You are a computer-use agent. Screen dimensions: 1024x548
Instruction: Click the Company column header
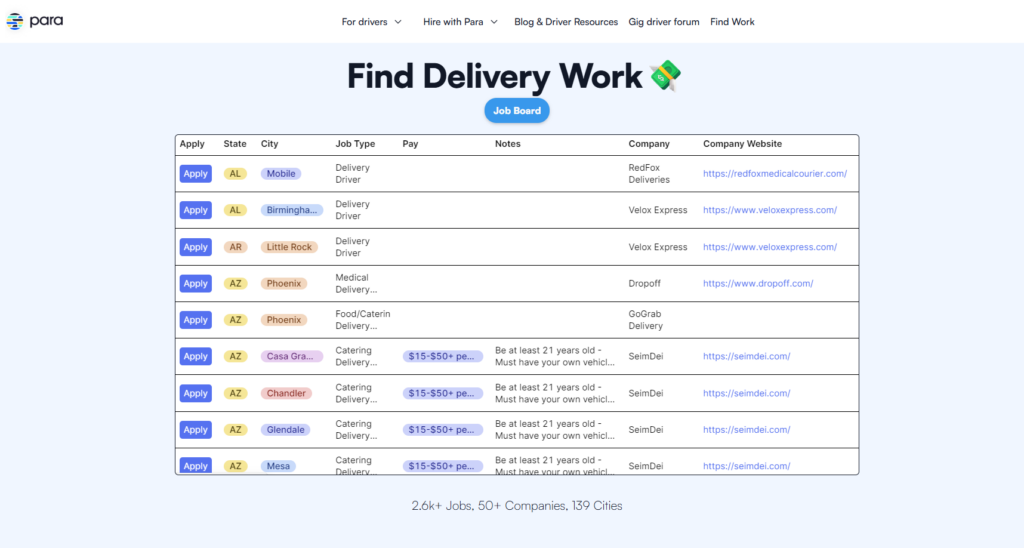(x=649, y=144)
